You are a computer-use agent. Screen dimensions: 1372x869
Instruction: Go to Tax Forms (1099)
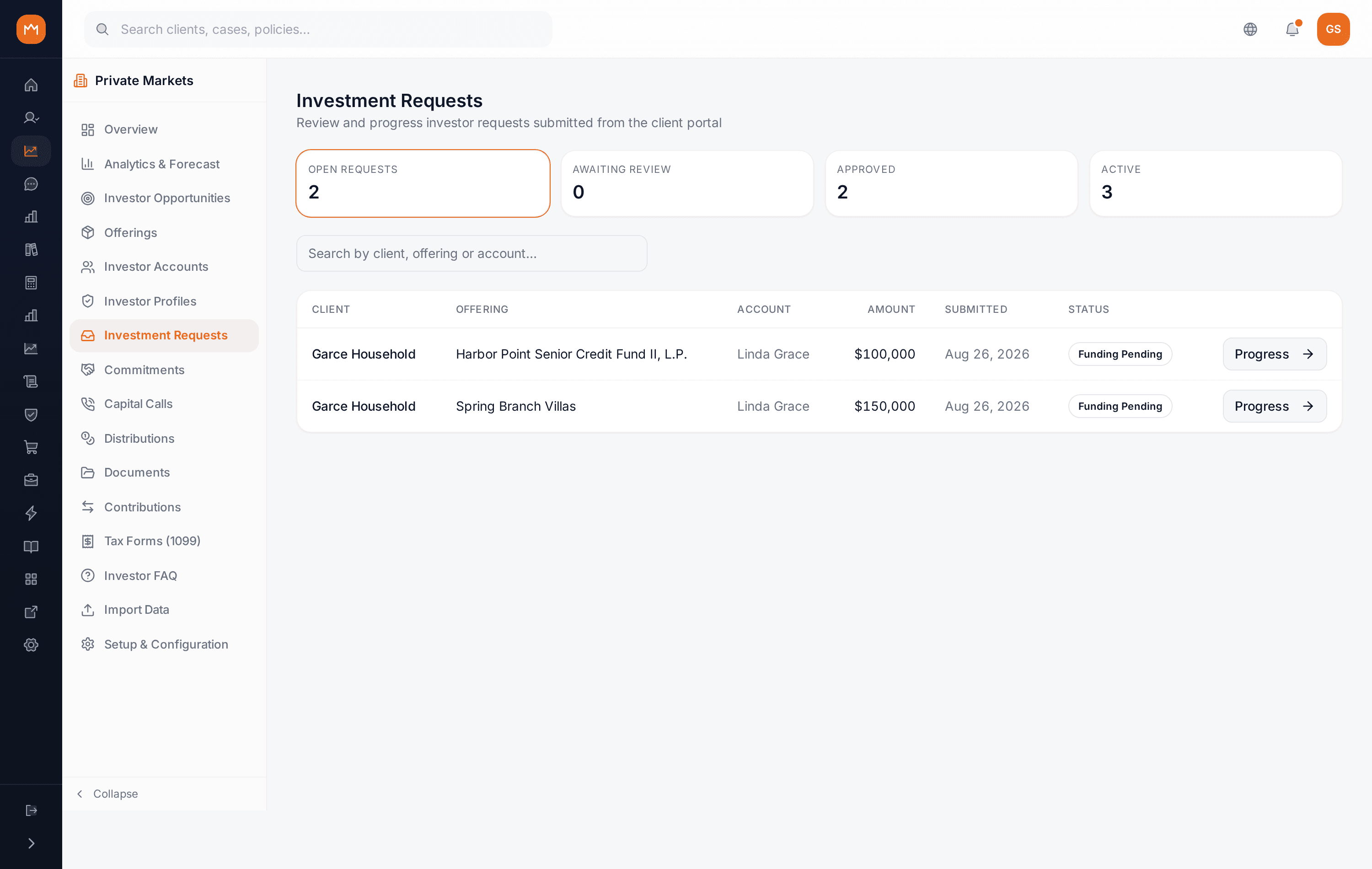coord(164,541)
